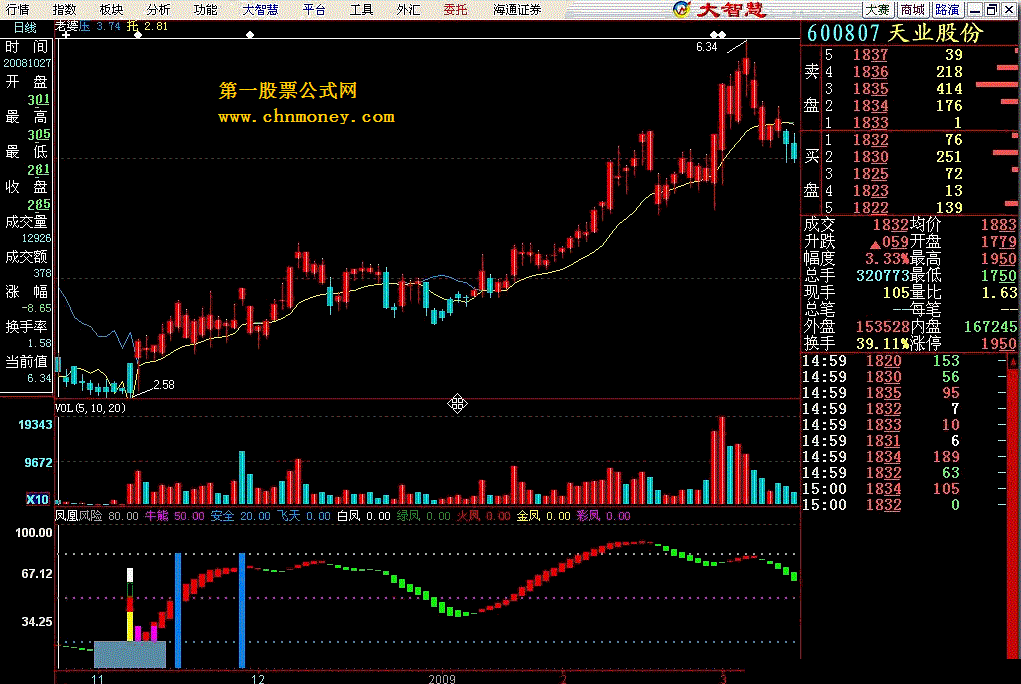The image size is (1021, 684).
Task: Click the 成交量 12926 value in left panel
Action: click(36, 238)
